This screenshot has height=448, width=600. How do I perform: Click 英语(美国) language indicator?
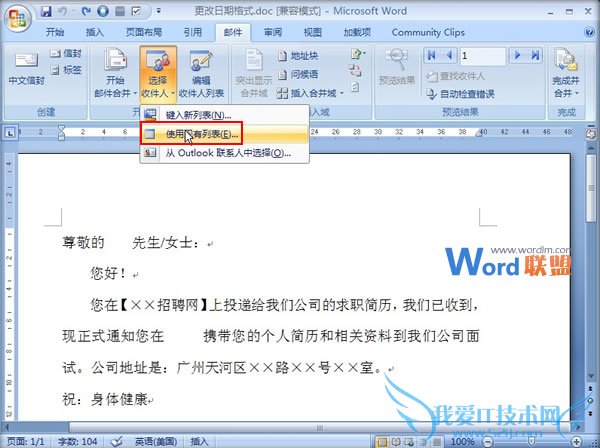pos(156,441)
